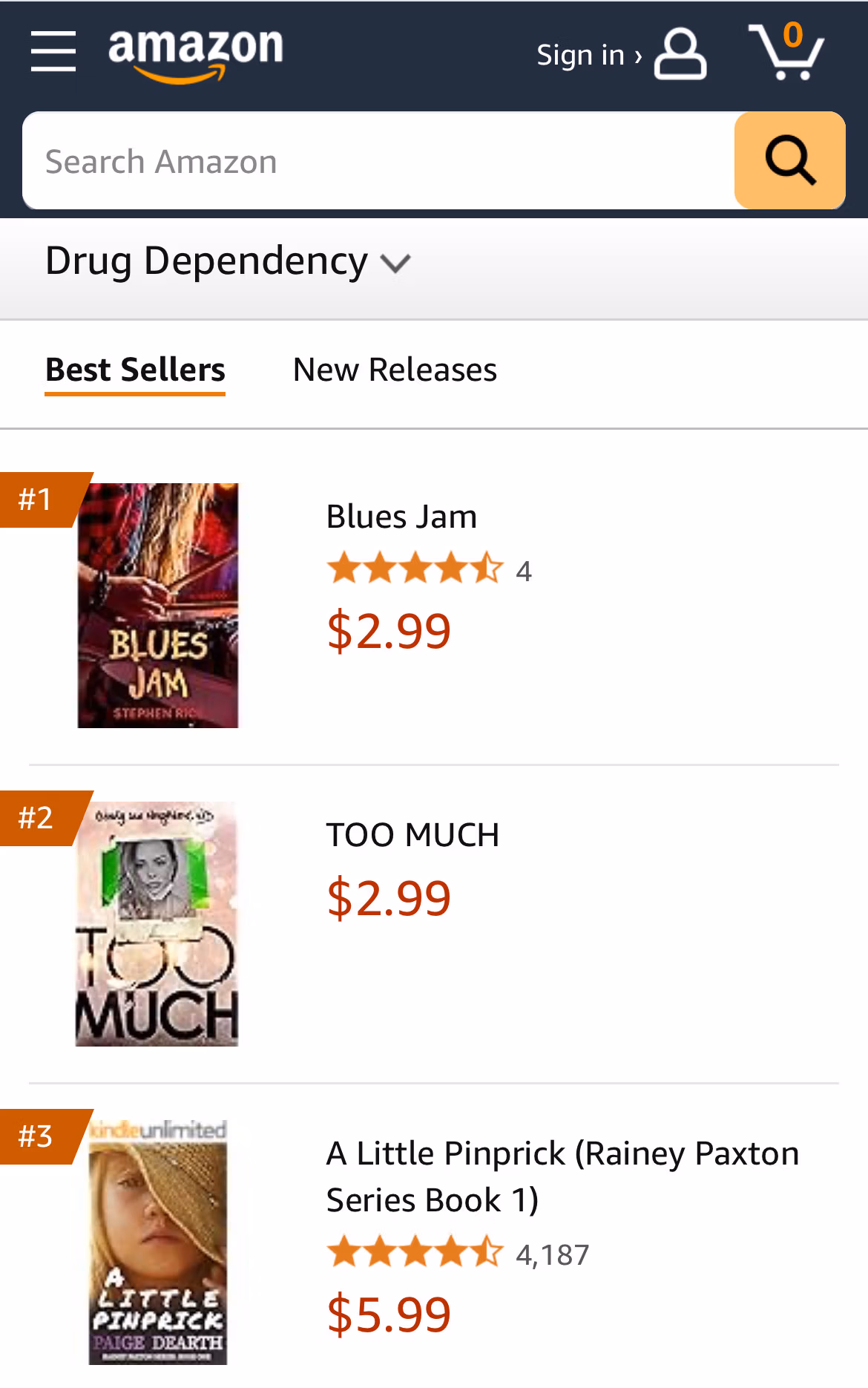The height and width of the screenshot is (1388, 868).
Task: Open the hamburger navigation menu
Action: pos(53,52)
